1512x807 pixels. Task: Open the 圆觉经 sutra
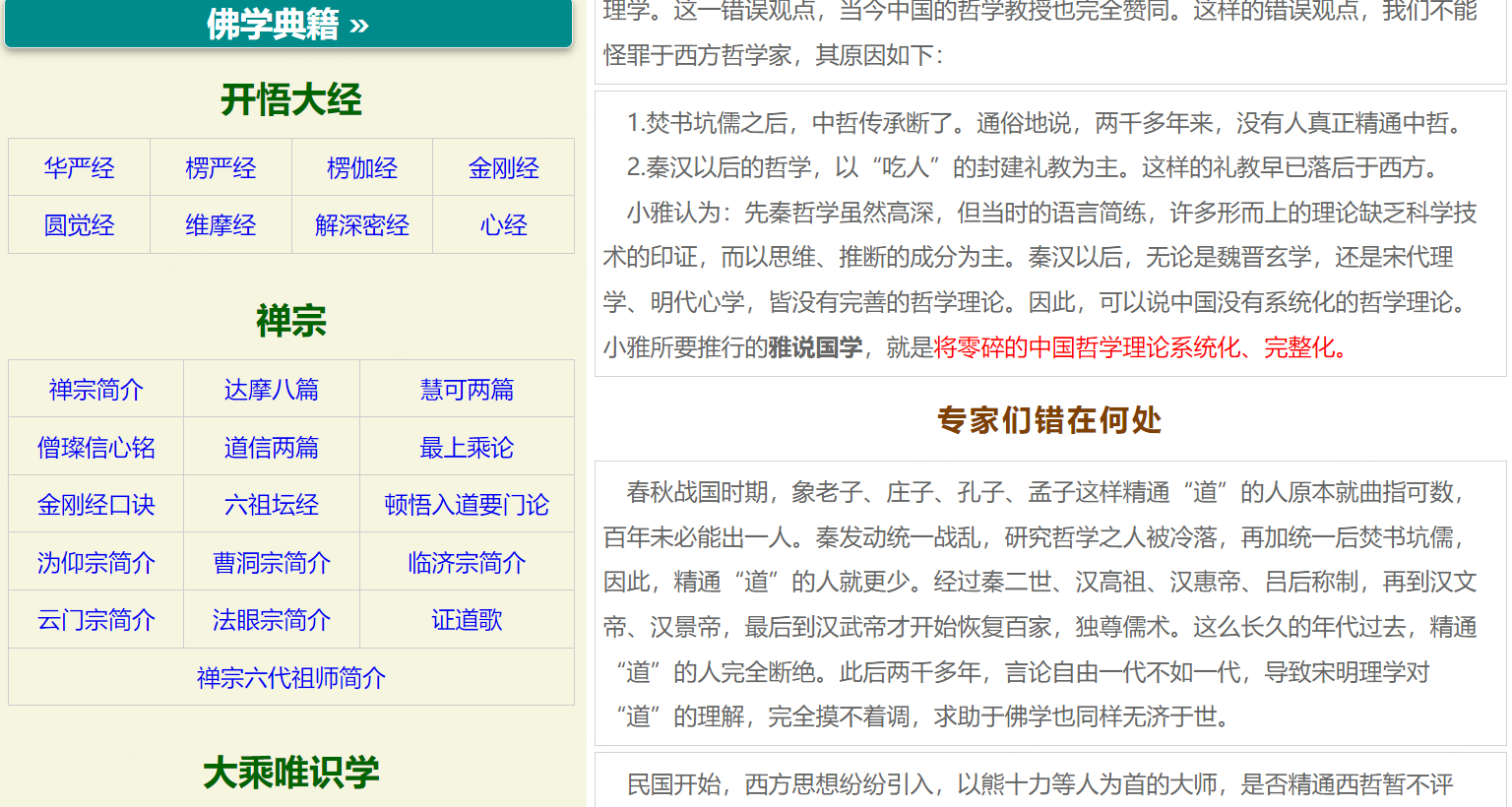coord(79,225)
